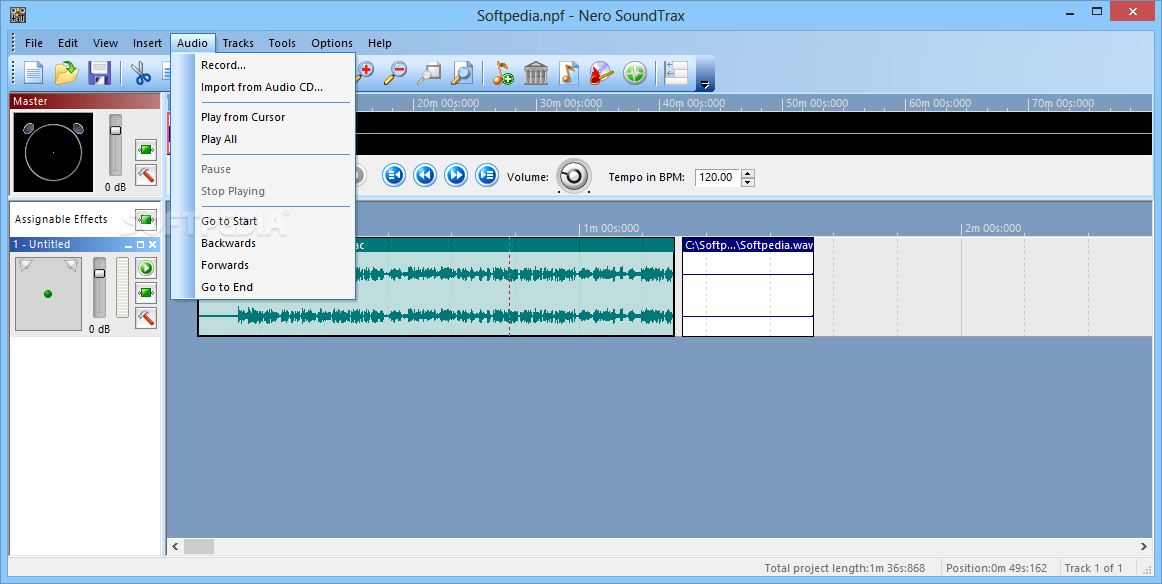Click the magnifier icon with a gray square
The height and width of the screenshot is (584, 1162).
point(429,72)
